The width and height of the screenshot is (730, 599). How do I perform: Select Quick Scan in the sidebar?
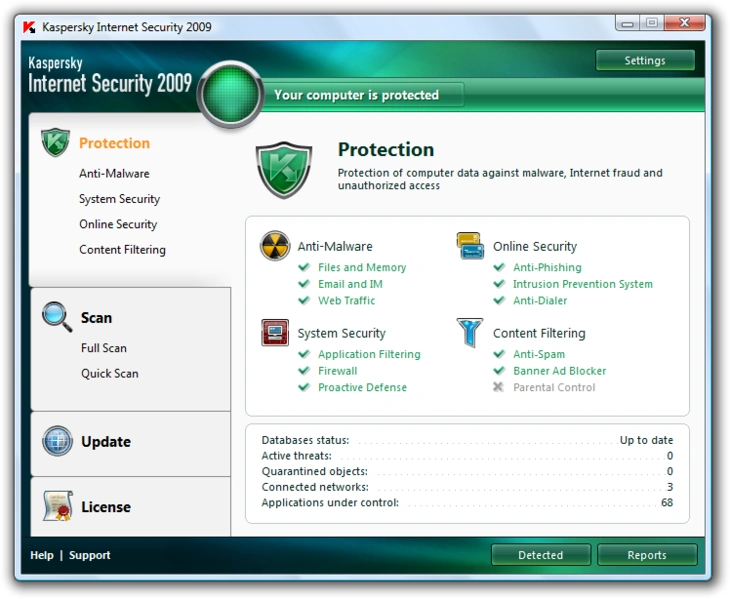[x=109, y=373]
